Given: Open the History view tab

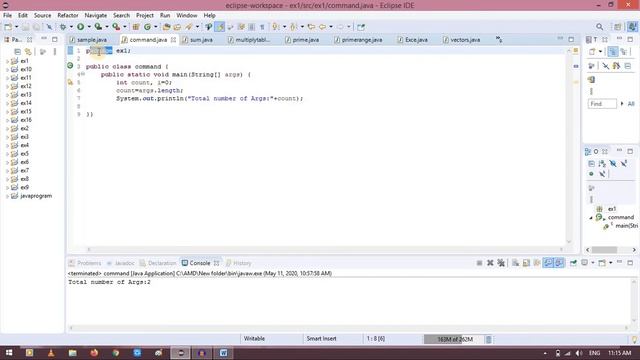Looking at the screenshot, I should coord(238,263).
